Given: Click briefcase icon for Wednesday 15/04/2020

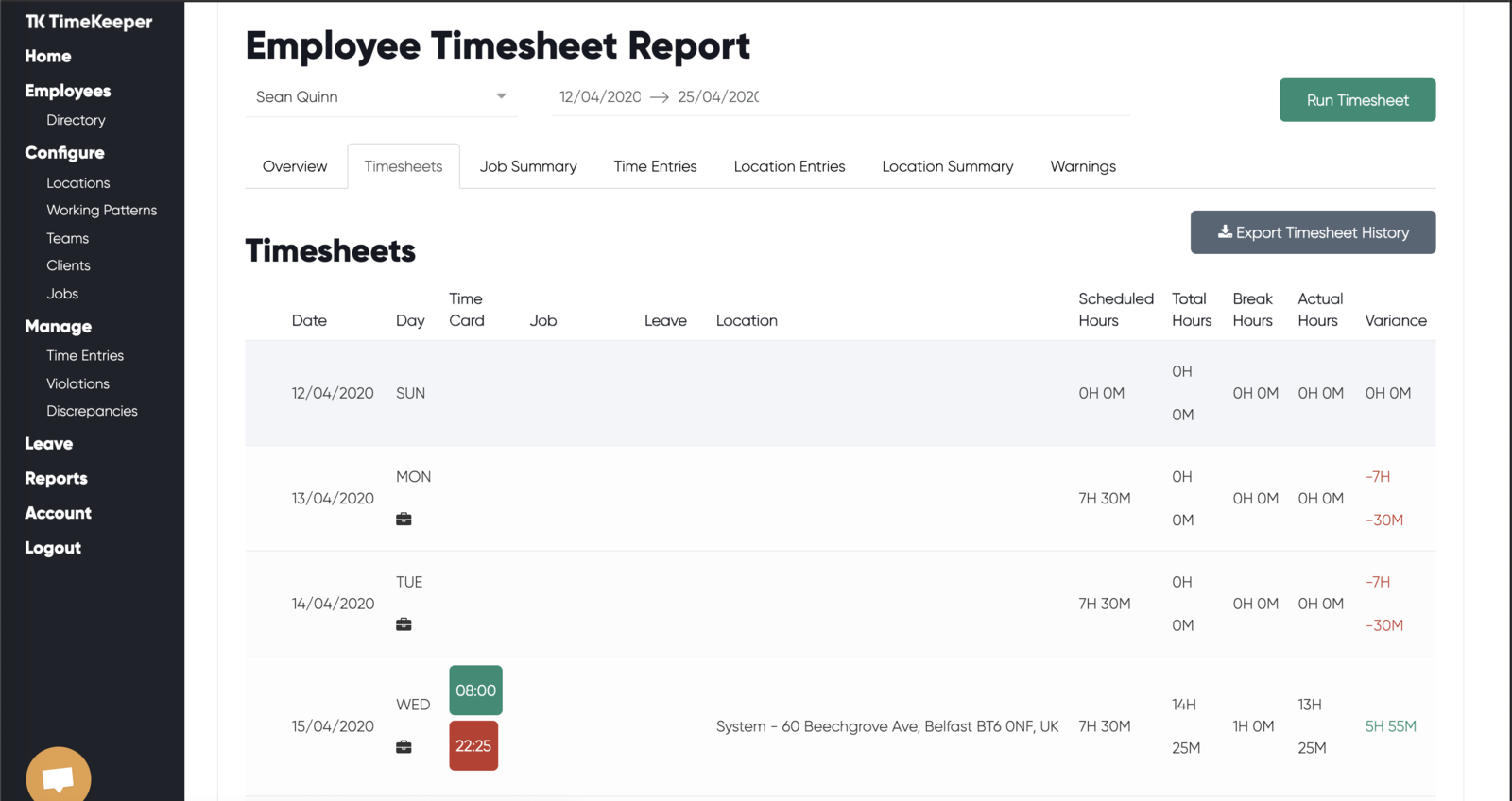Looking at the screenshot, I should pyautogui.click(x=404, y=747).
